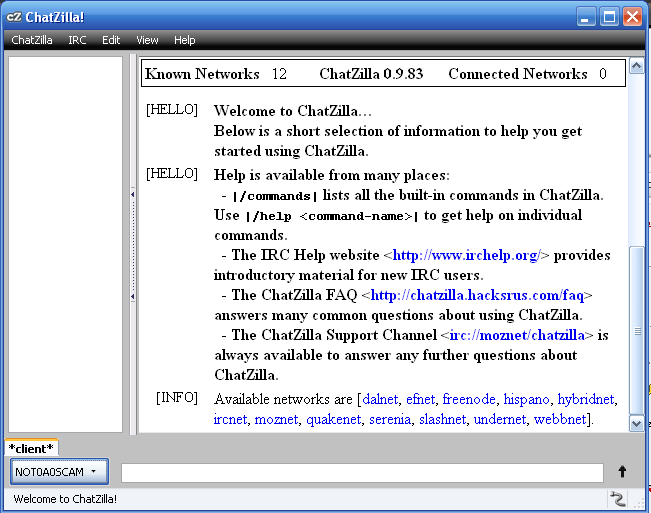
Task: Minimize the ChatZilla window
Action: pos(586,17)
